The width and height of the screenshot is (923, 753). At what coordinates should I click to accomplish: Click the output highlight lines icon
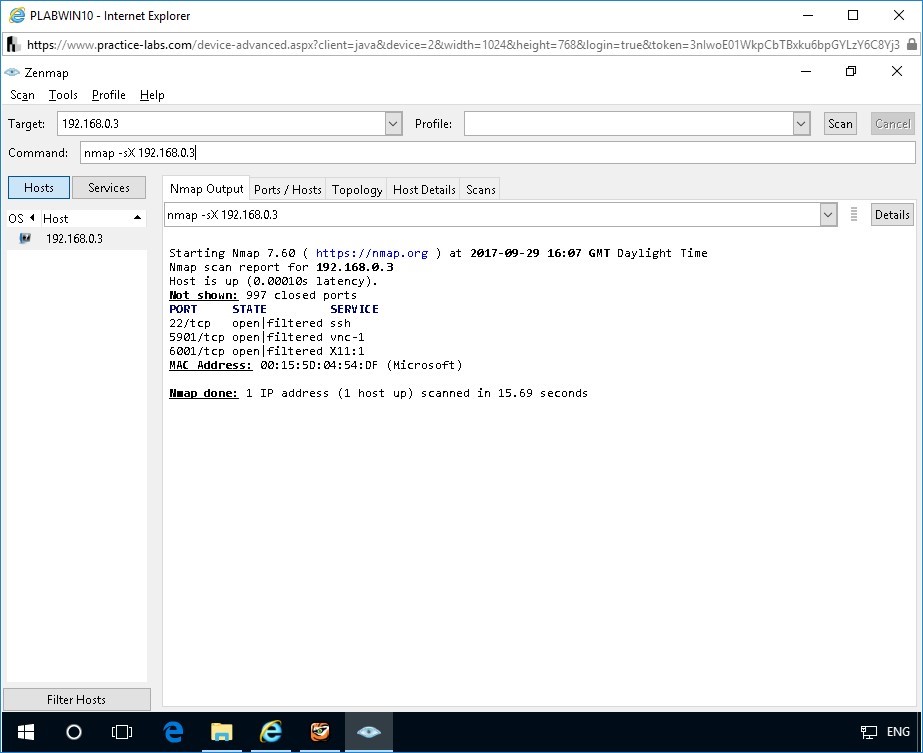(854, 214)
